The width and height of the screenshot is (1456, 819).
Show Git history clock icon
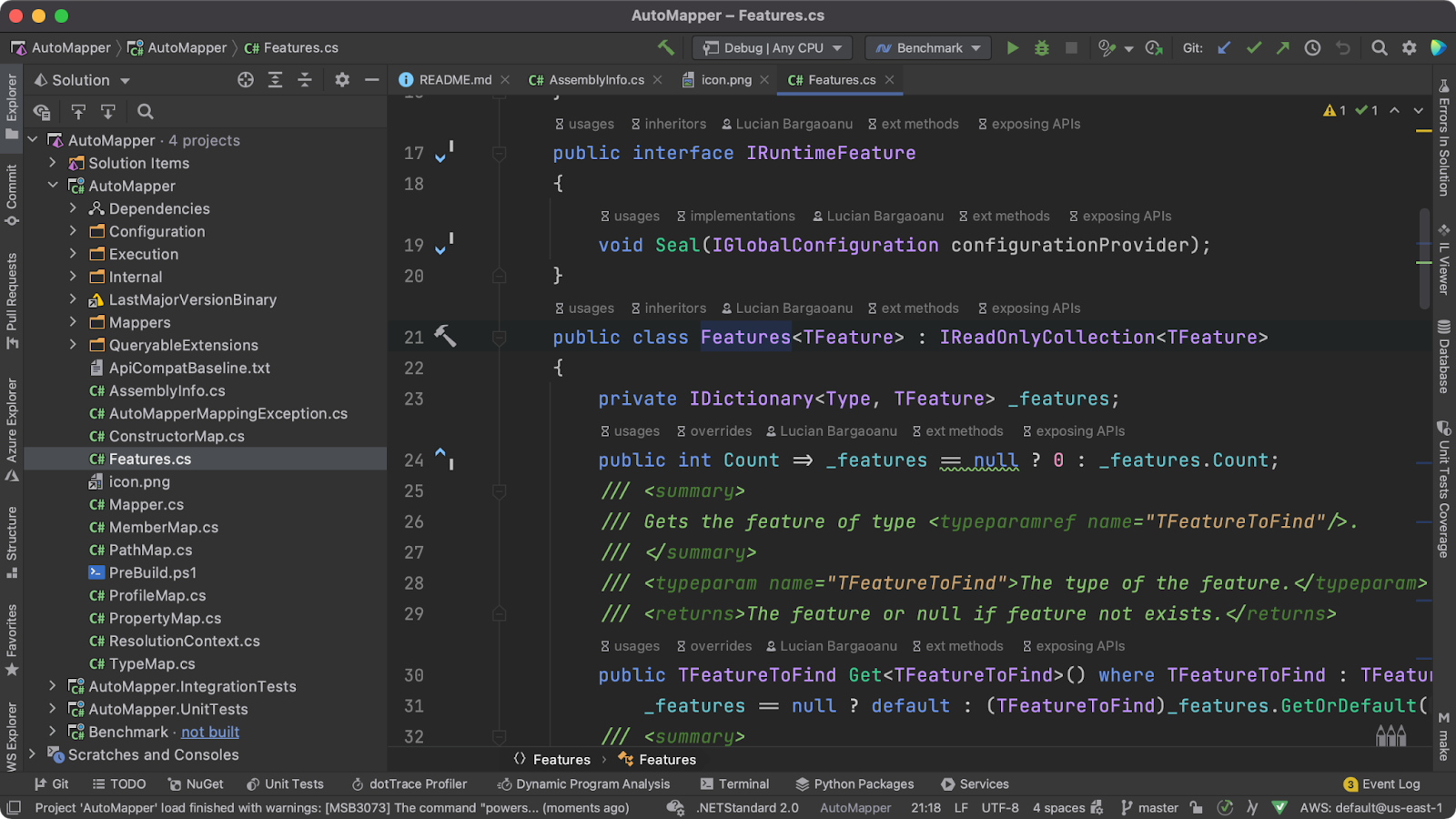[1312, 47]
